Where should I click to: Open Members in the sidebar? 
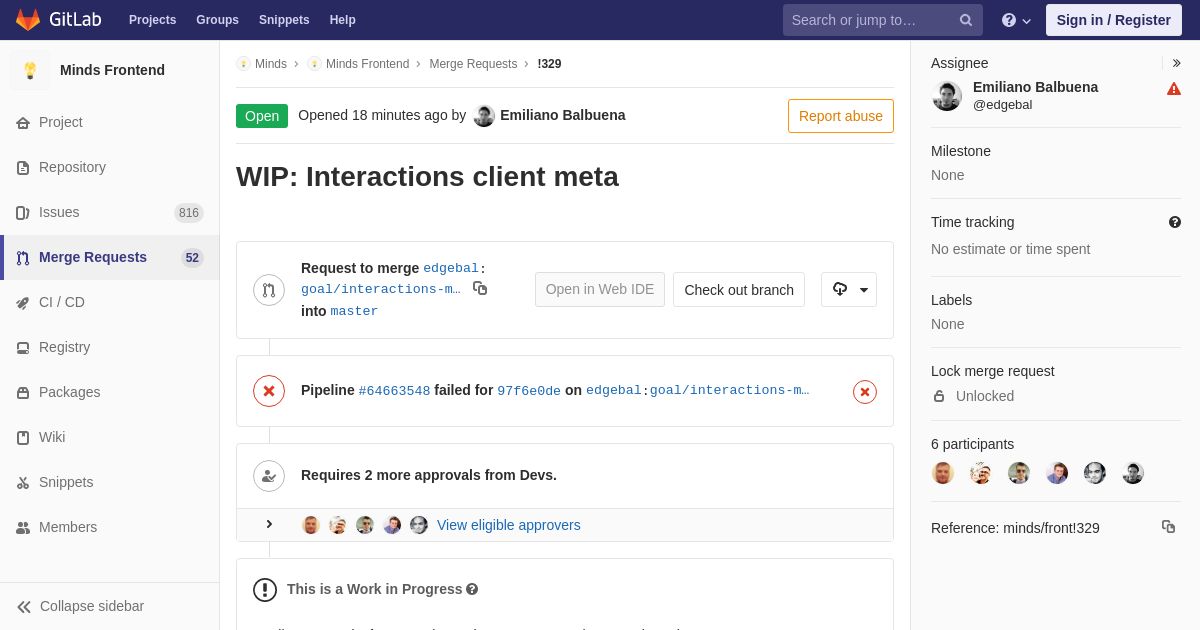pos(110,527)
